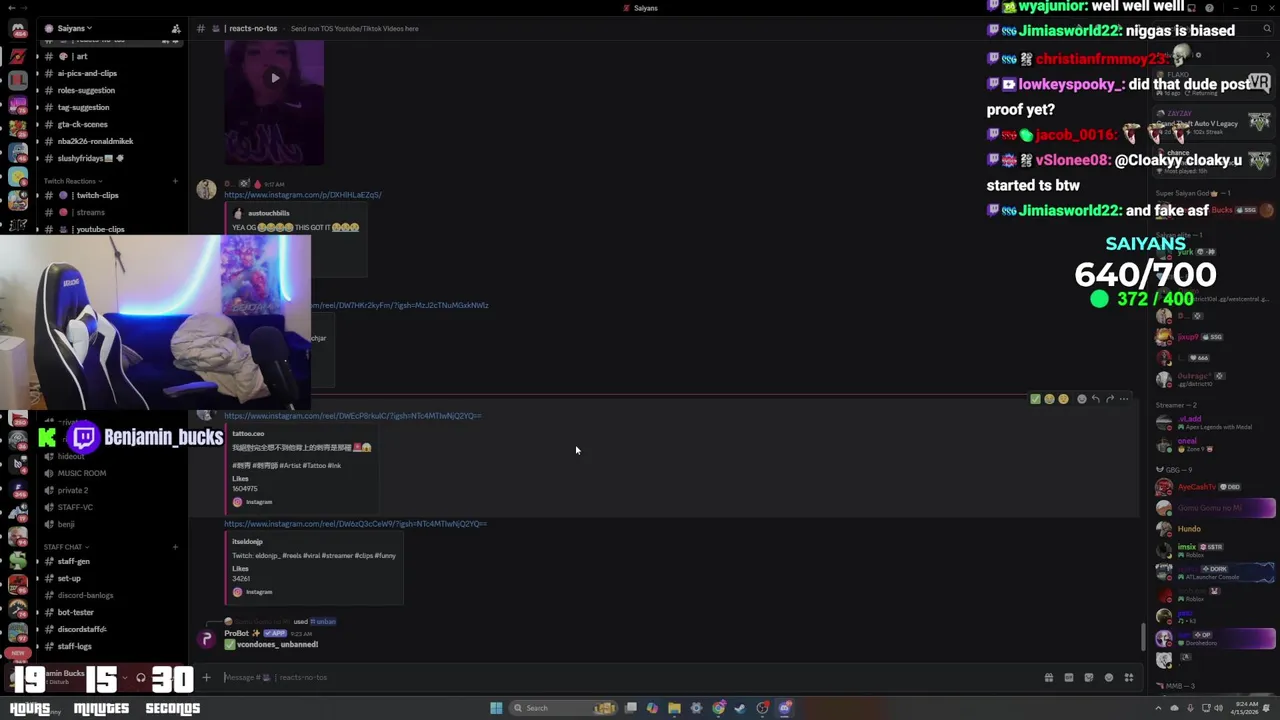
Task: Add checkmark reaction on hovered message
Action: pyautogui.click(x=1035, y=399)
